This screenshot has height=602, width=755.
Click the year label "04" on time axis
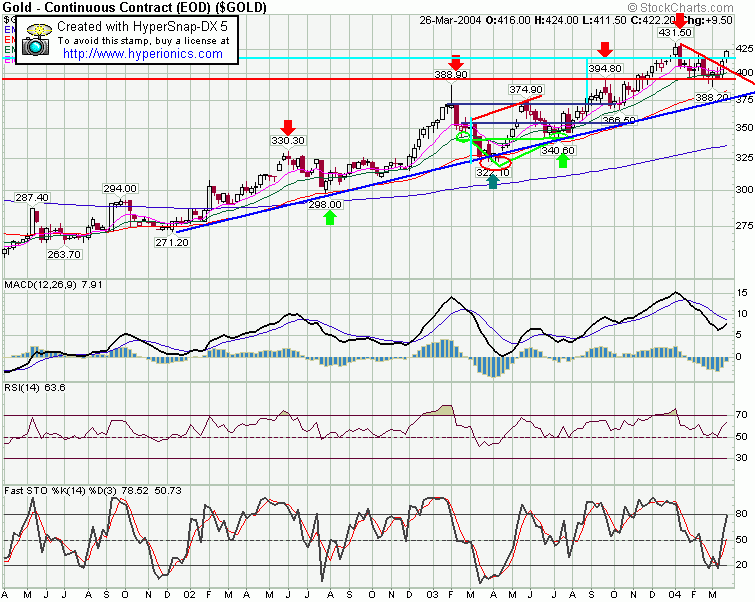pyautogui.click(x=675, y=595)
